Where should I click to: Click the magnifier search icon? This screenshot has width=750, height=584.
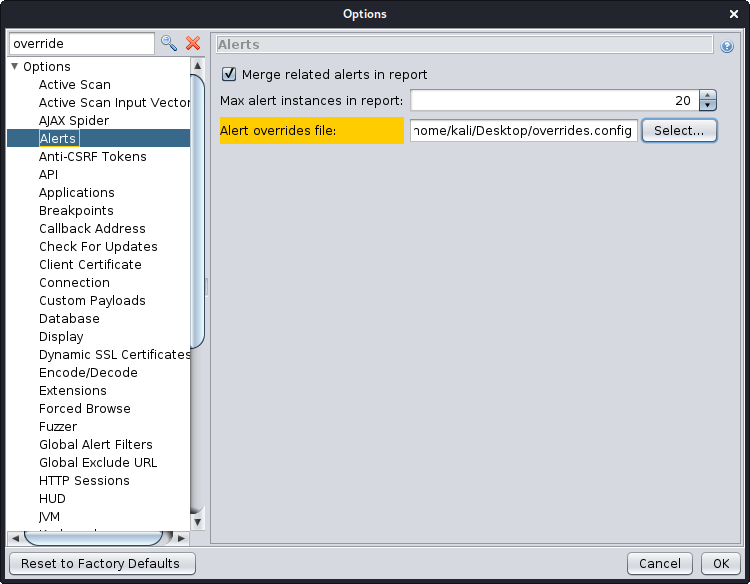click(x=169, y=44)
